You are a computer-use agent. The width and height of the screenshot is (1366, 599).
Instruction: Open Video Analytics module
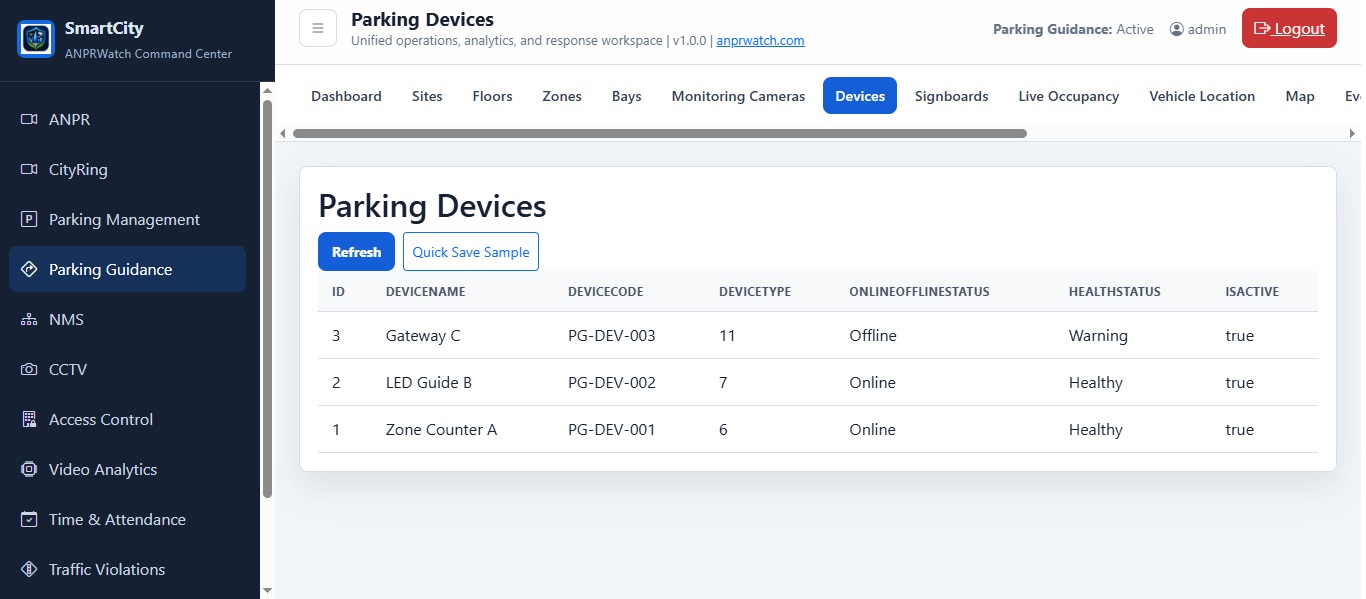[x=127, y=469]
